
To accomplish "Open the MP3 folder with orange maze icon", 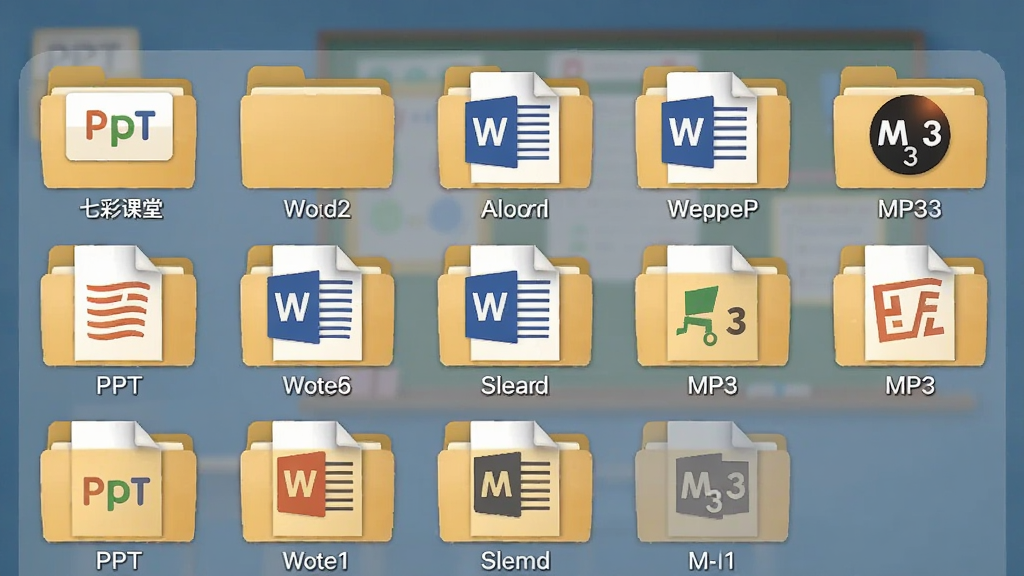I will coord(910,305).
